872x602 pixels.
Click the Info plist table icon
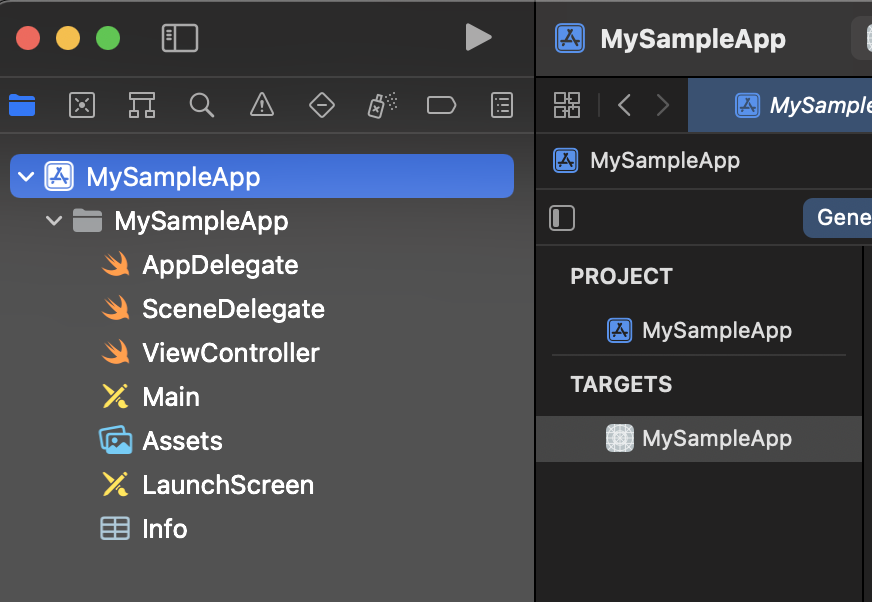coord(115,529)
